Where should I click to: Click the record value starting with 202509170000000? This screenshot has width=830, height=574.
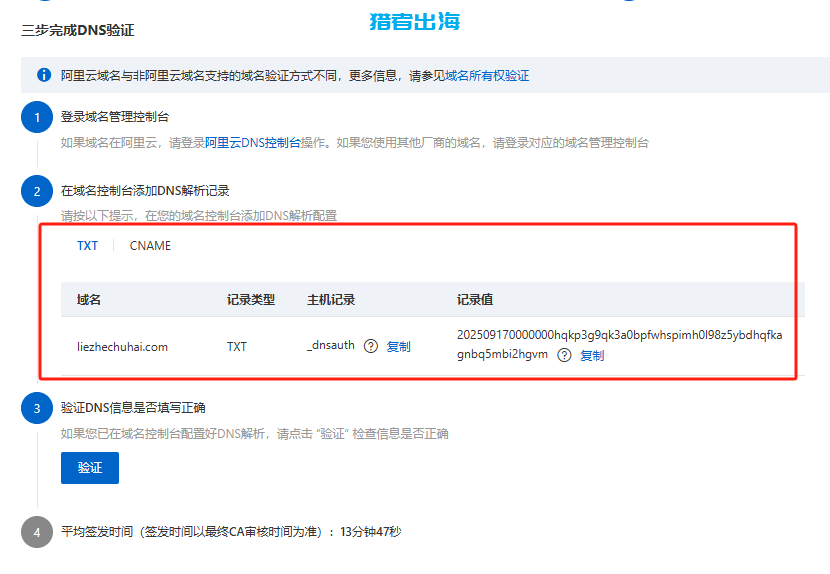(619, 344)
